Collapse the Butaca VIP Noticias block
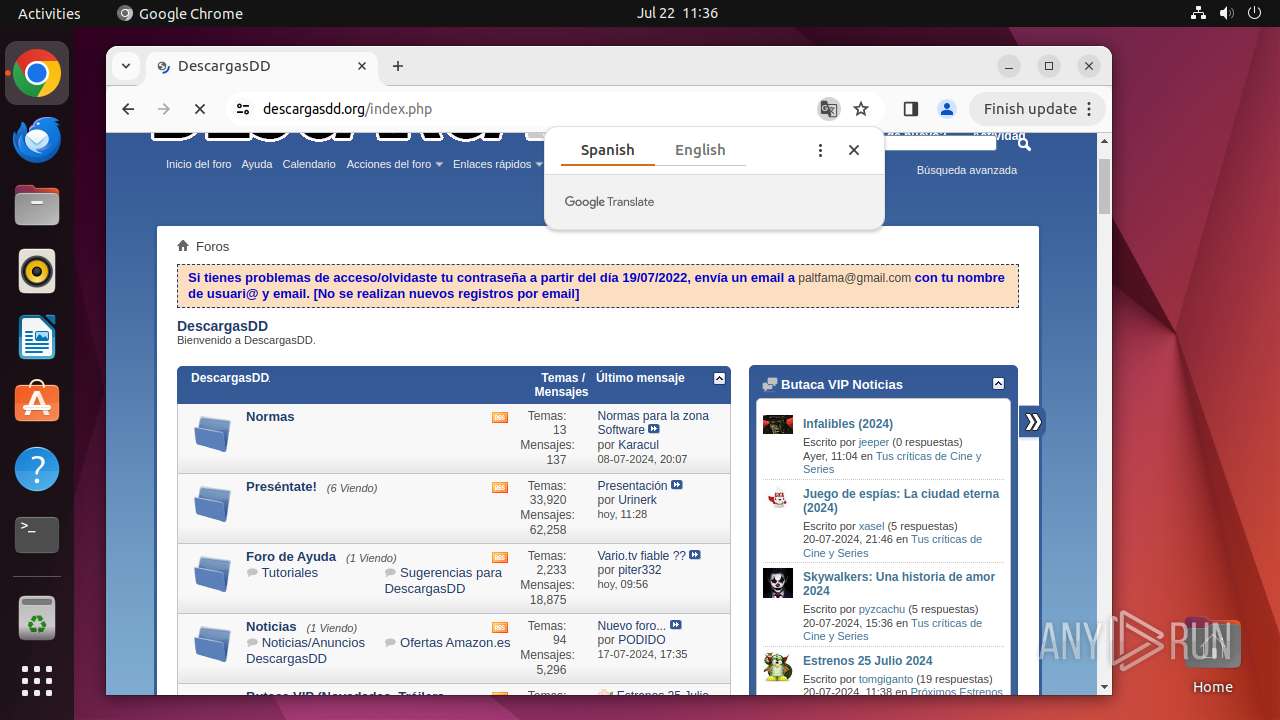1280x720 pixels. tap(998, 384)
